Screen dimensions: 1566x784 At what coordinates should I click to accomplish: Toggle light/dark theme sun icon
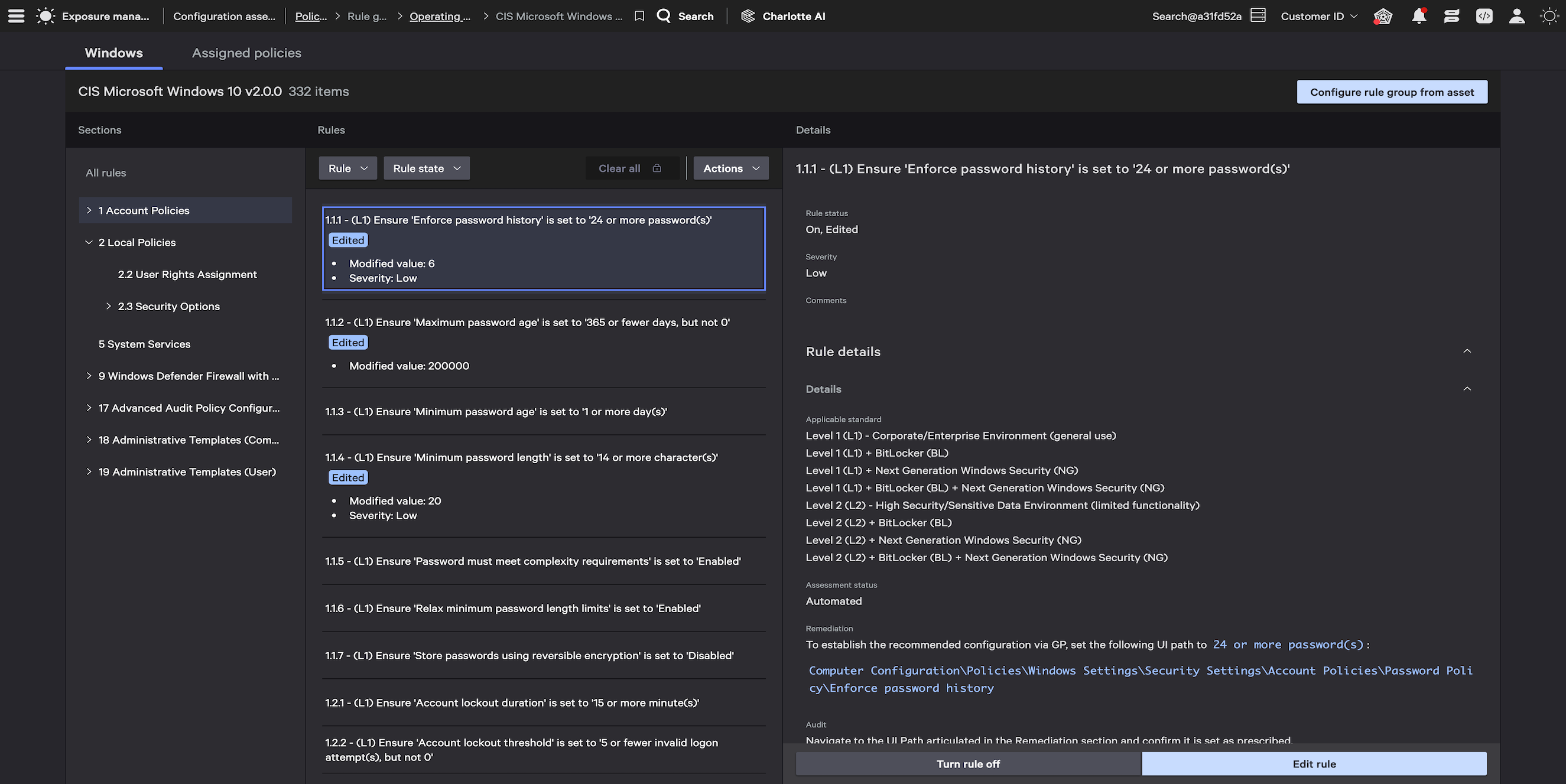pos(1549,17)
